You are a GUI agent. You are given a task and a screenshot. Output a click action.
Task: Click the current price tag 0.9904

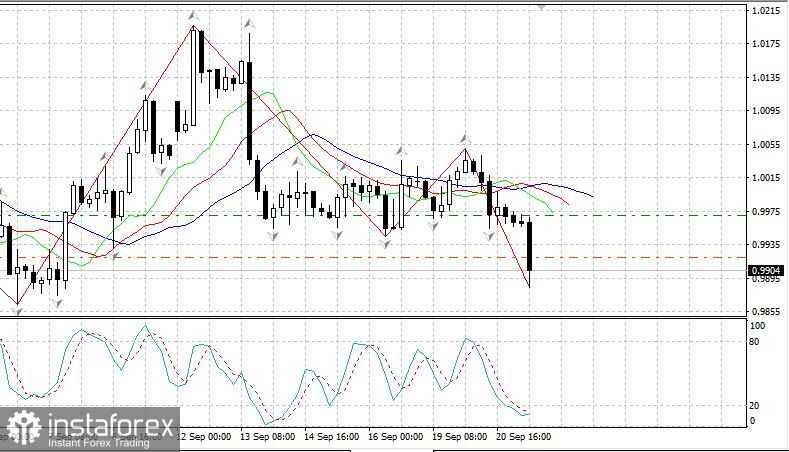point(765,270)
